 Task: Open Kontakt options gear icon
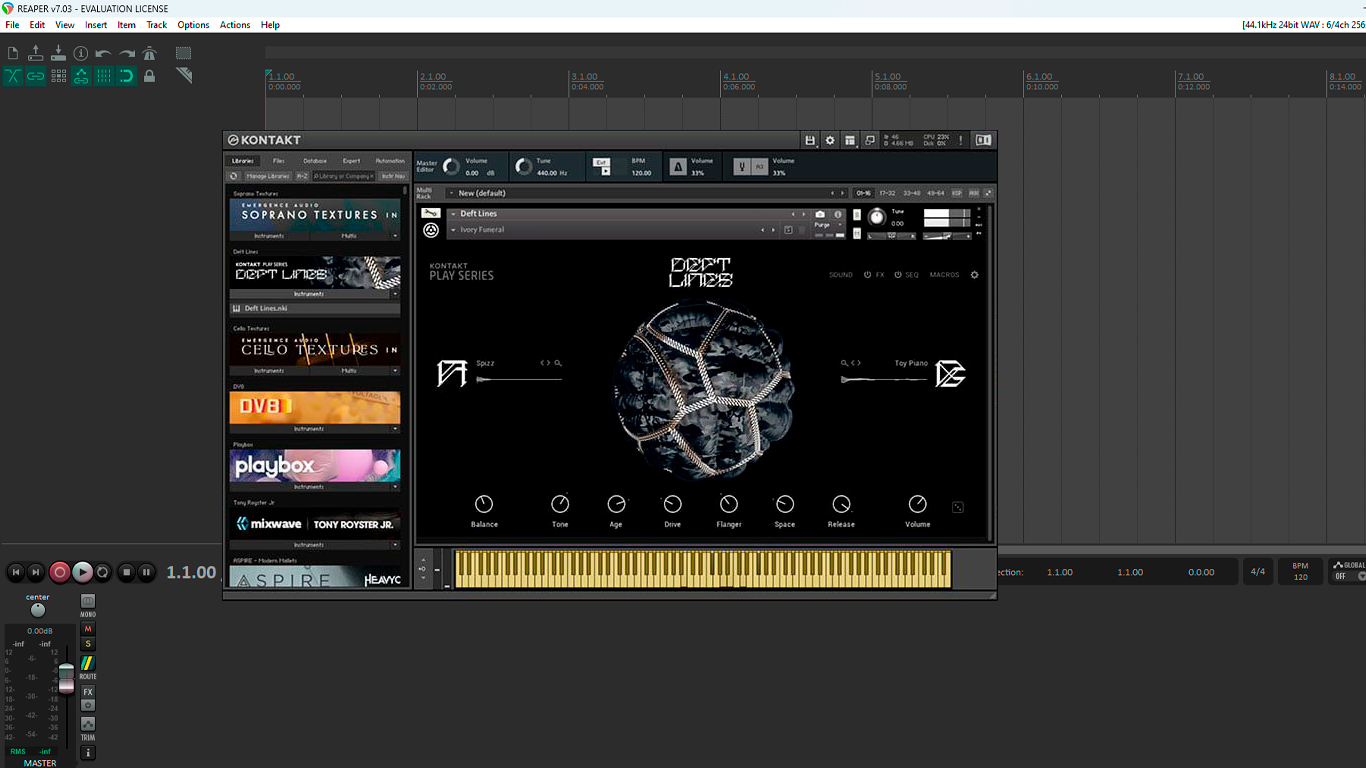point(830,140)
